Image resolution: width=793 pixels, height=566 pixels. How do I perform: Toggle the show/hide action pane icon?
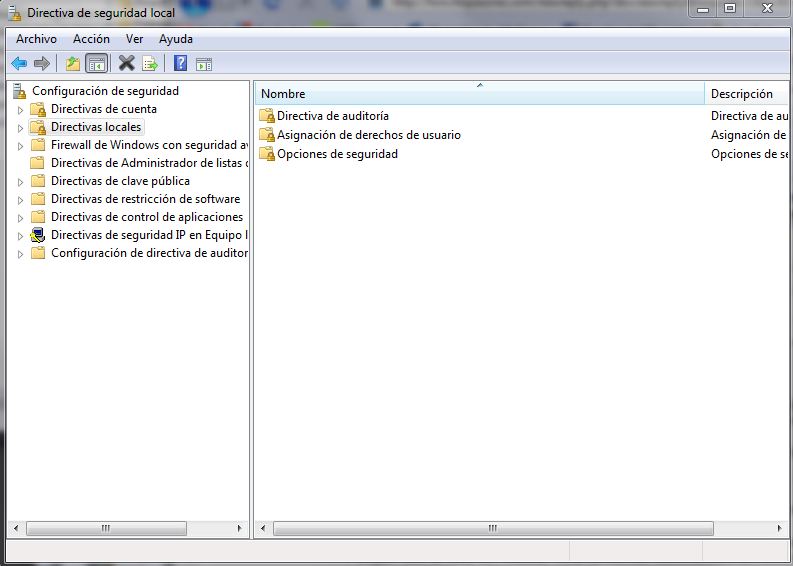204,64
